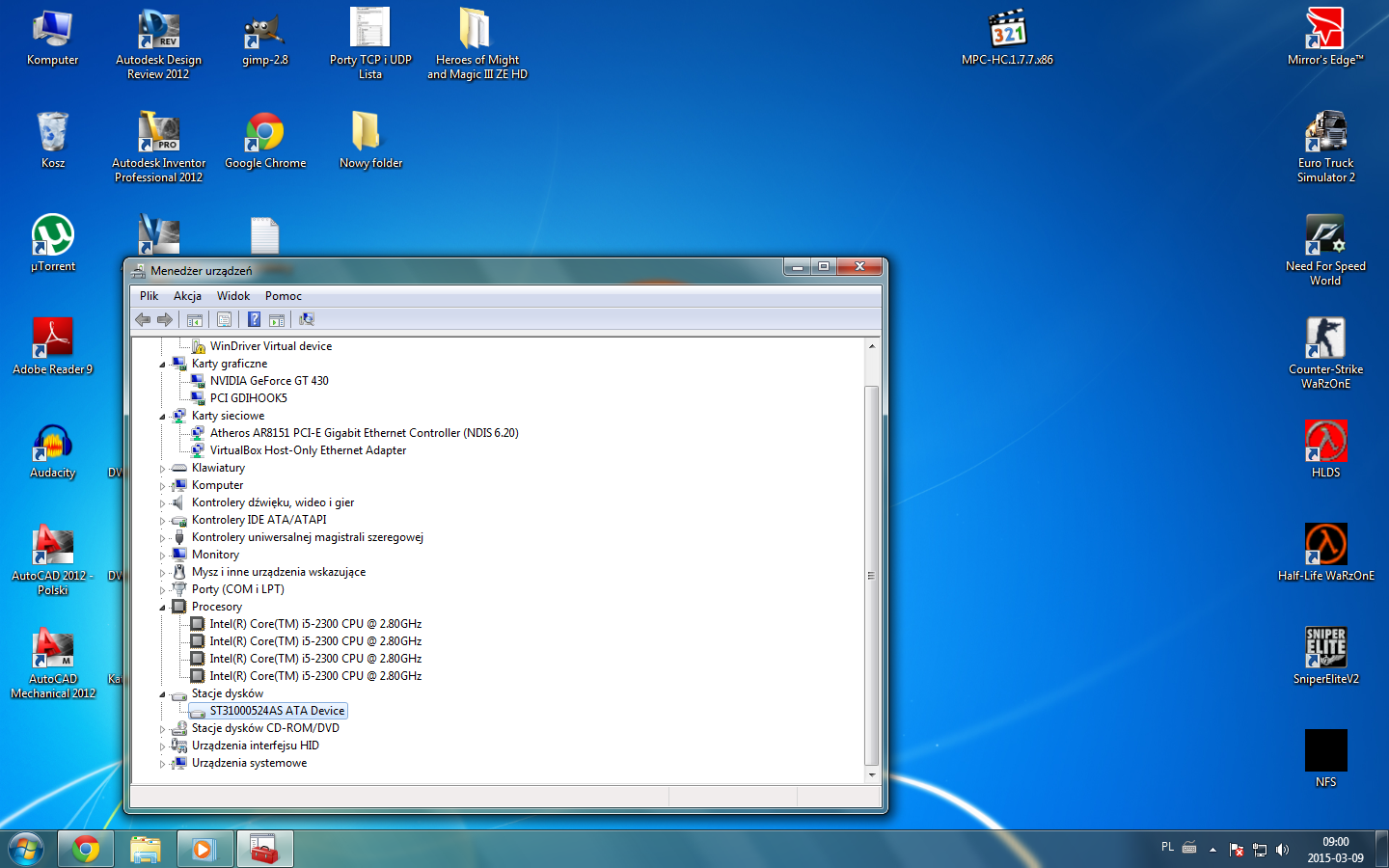This screenshot has height=868, width=1389.
Task: Select ST31000524AS ATA Device
Action: [277, 711]
